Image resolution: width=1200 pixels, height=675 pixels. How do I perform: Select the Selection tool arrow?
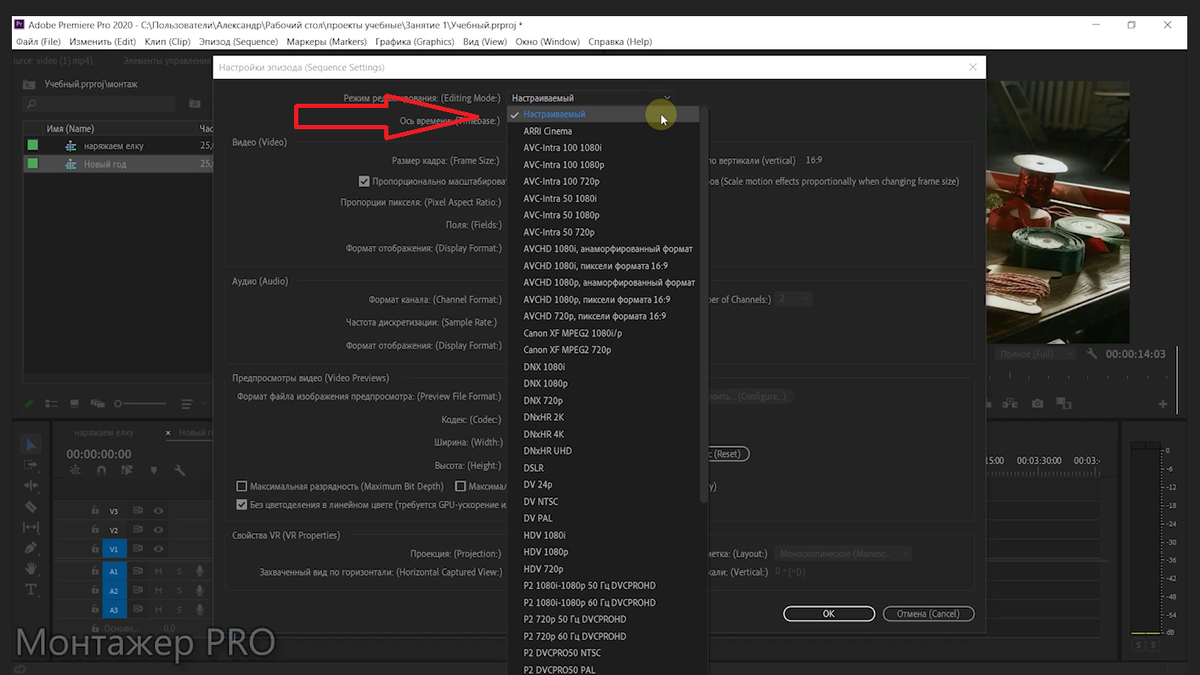click(30, 445)
